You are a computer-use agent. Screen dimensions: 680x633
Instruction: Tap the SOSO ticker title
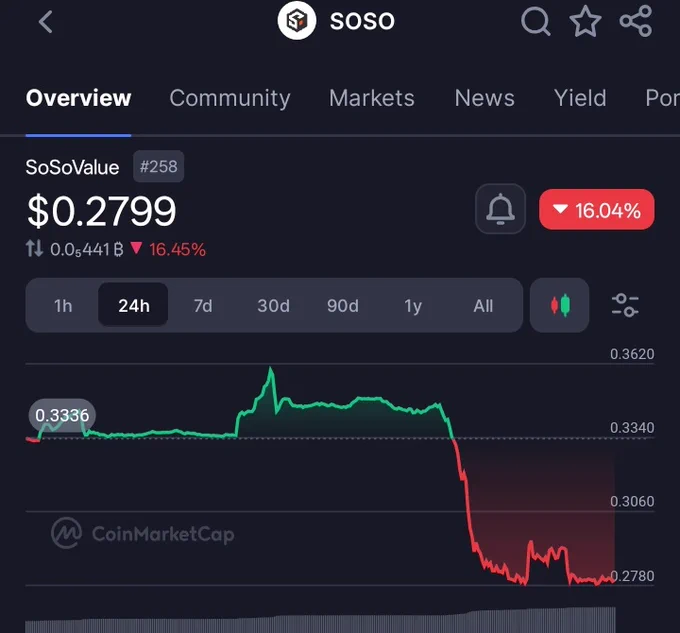pos(362,21)
